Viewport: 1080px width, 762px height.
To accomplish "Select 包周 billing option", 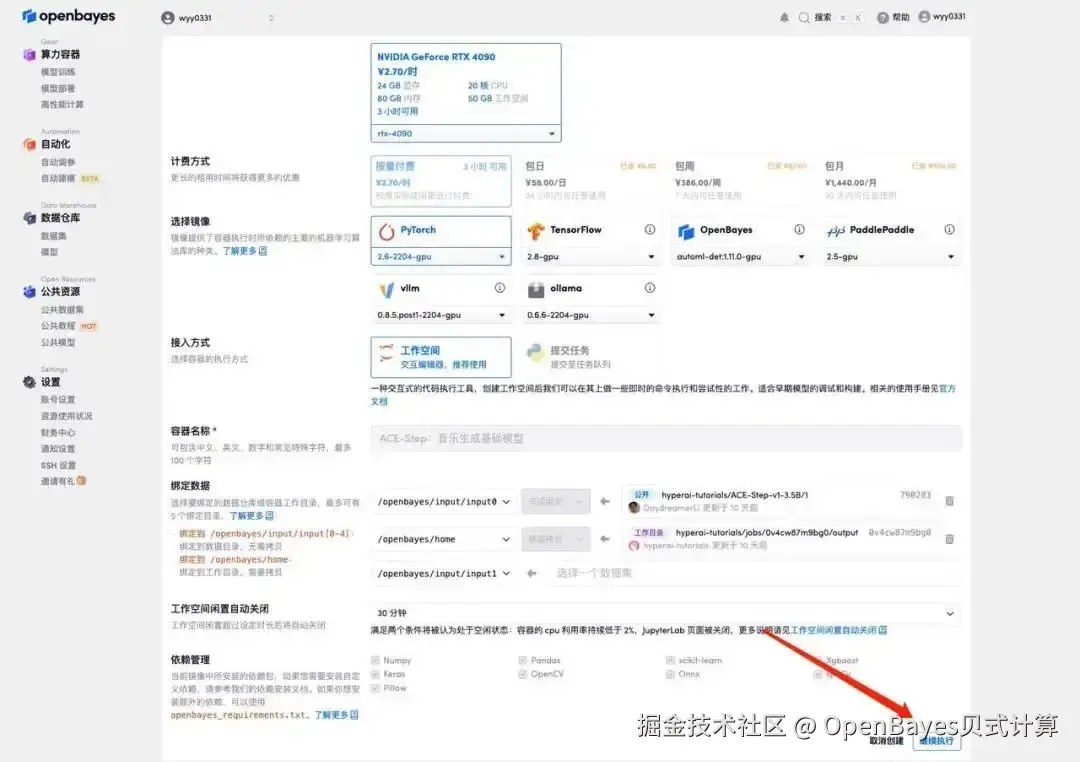I will tap(740, 181).
